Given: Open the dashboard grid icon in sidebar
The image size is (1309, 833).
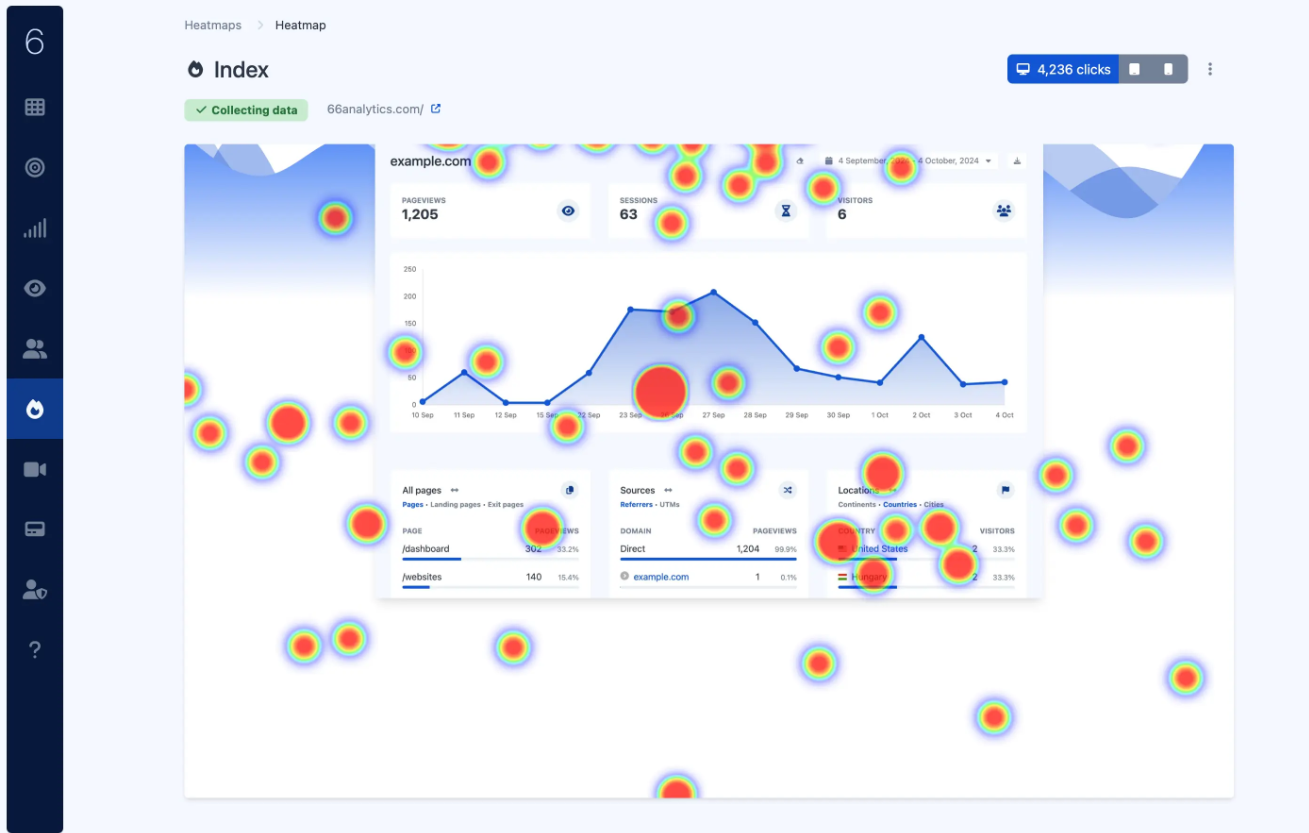Looking at the screenshot, I should tap(35, 107).
